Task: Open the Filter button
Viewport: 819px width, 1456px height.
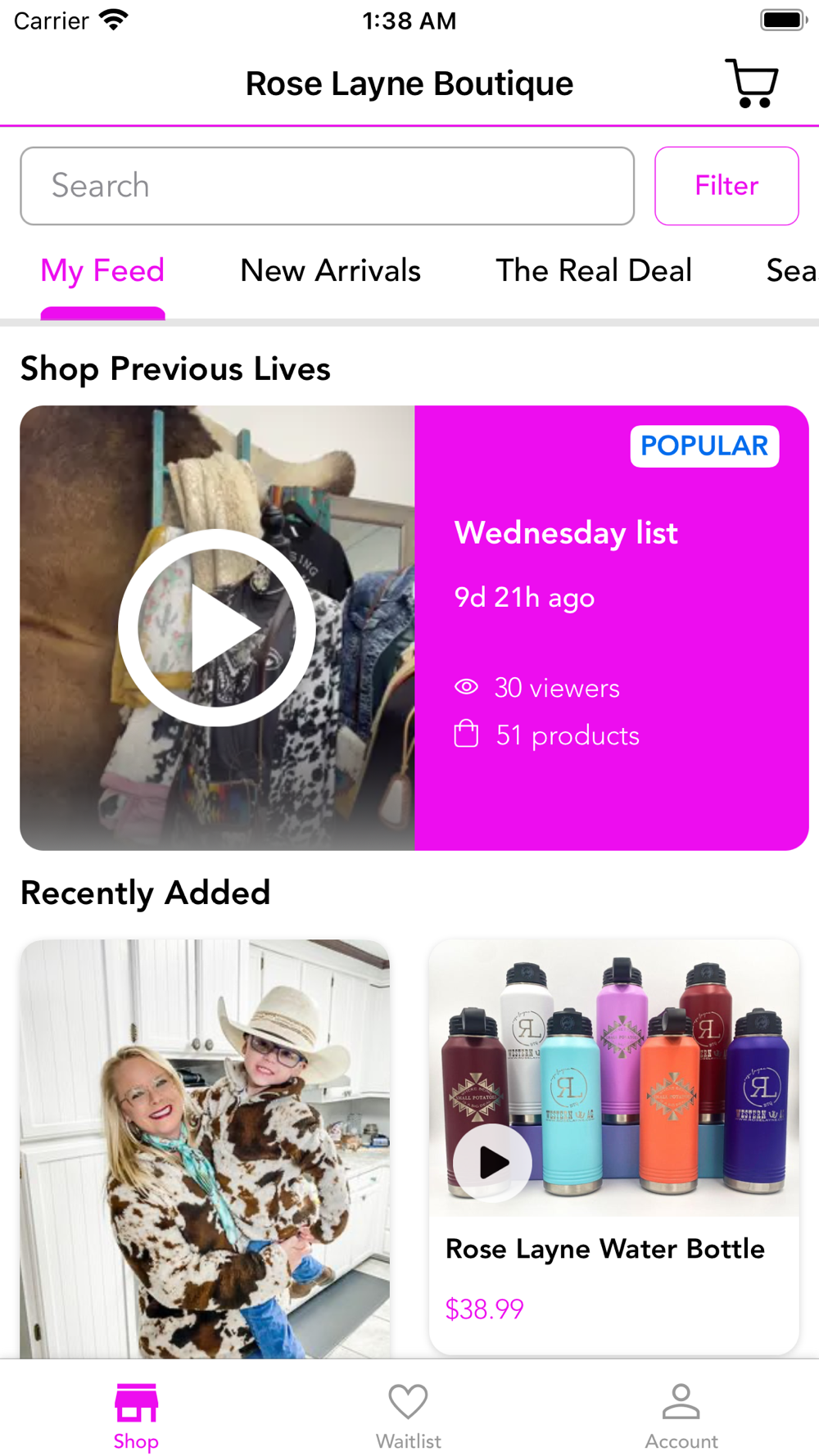Action: (726, 186)
